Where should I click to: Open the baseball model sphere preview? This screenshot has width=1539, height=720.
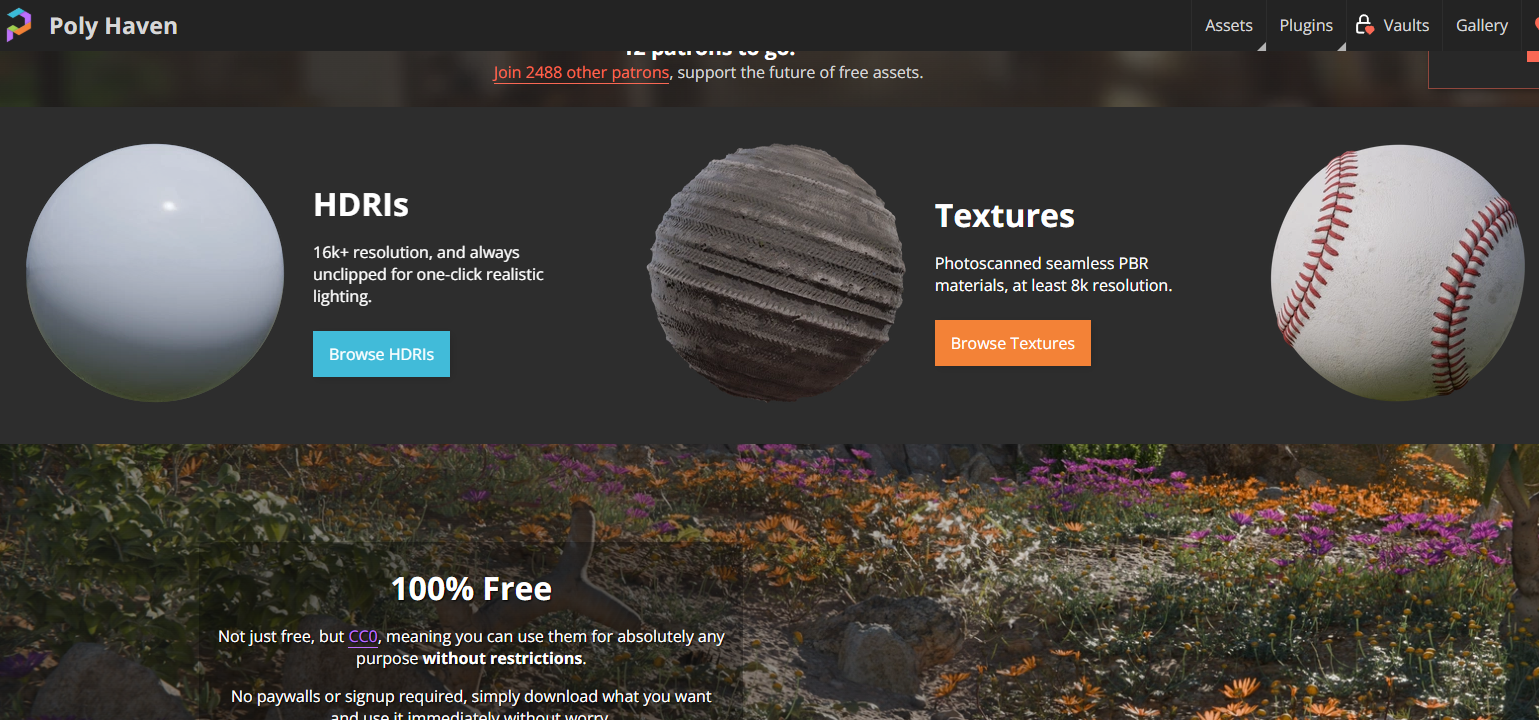pos(1397,273)
